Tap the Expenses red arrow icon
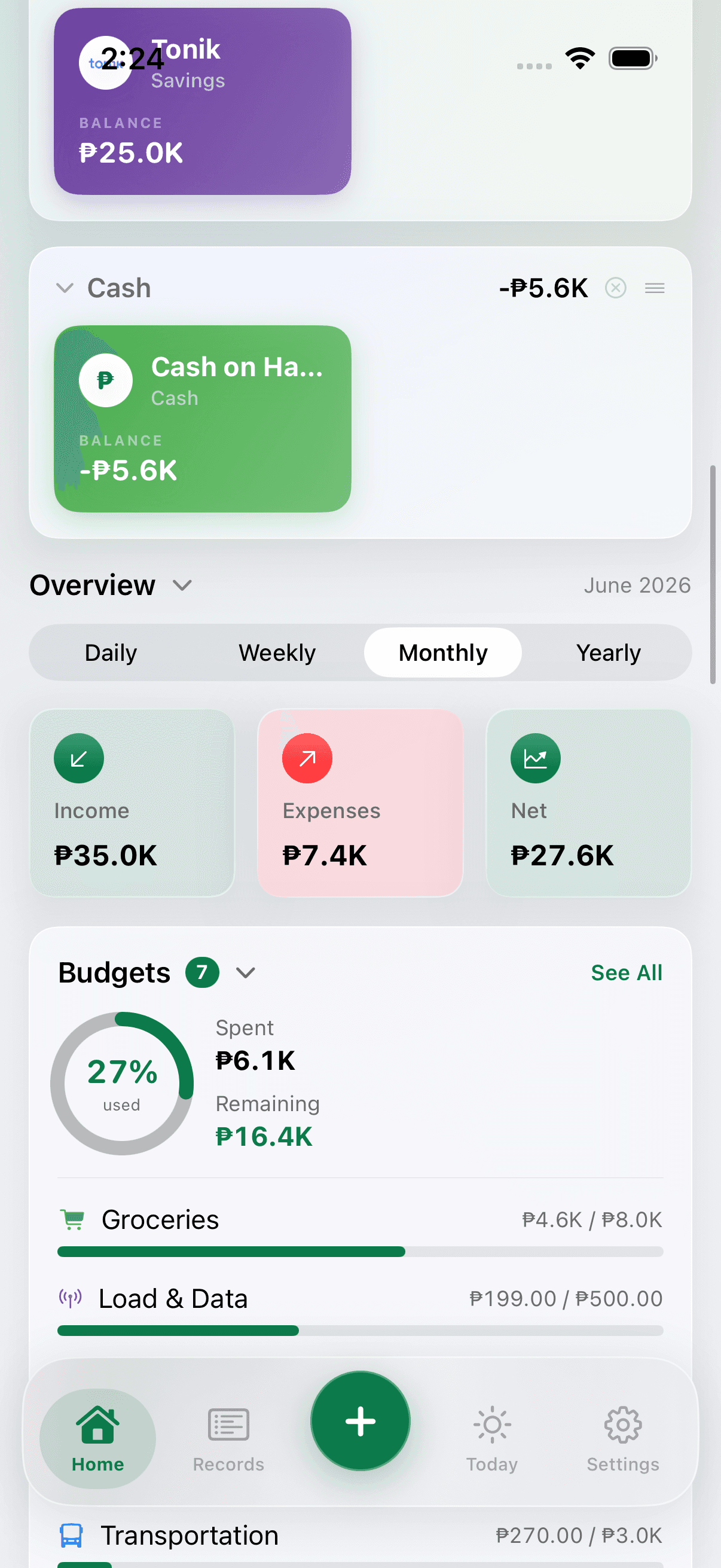 click(x=307, y=758)
